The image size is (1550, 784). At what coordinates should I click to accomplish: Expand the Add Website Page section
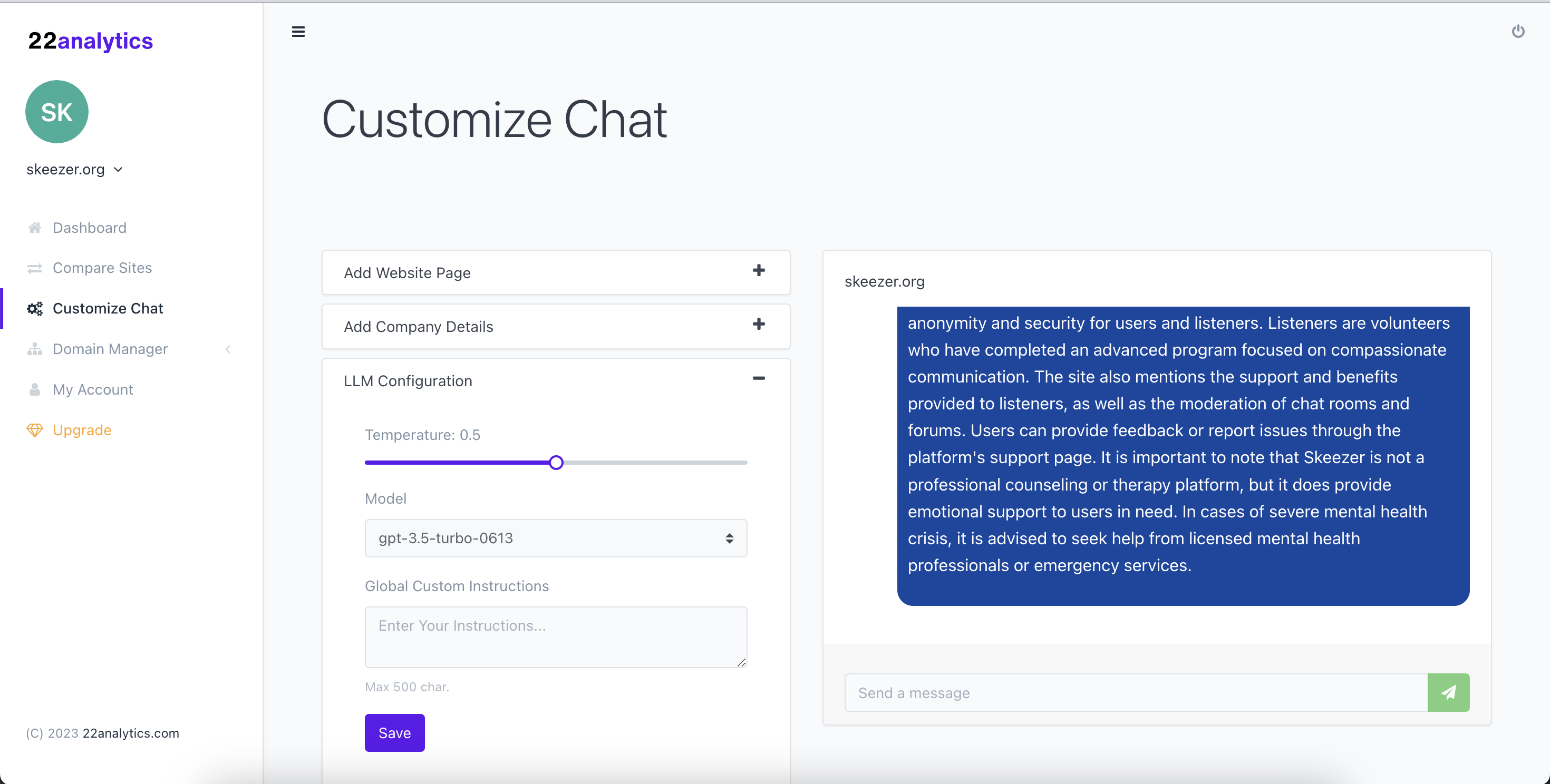pyautogui.click(x=758, y=270)
